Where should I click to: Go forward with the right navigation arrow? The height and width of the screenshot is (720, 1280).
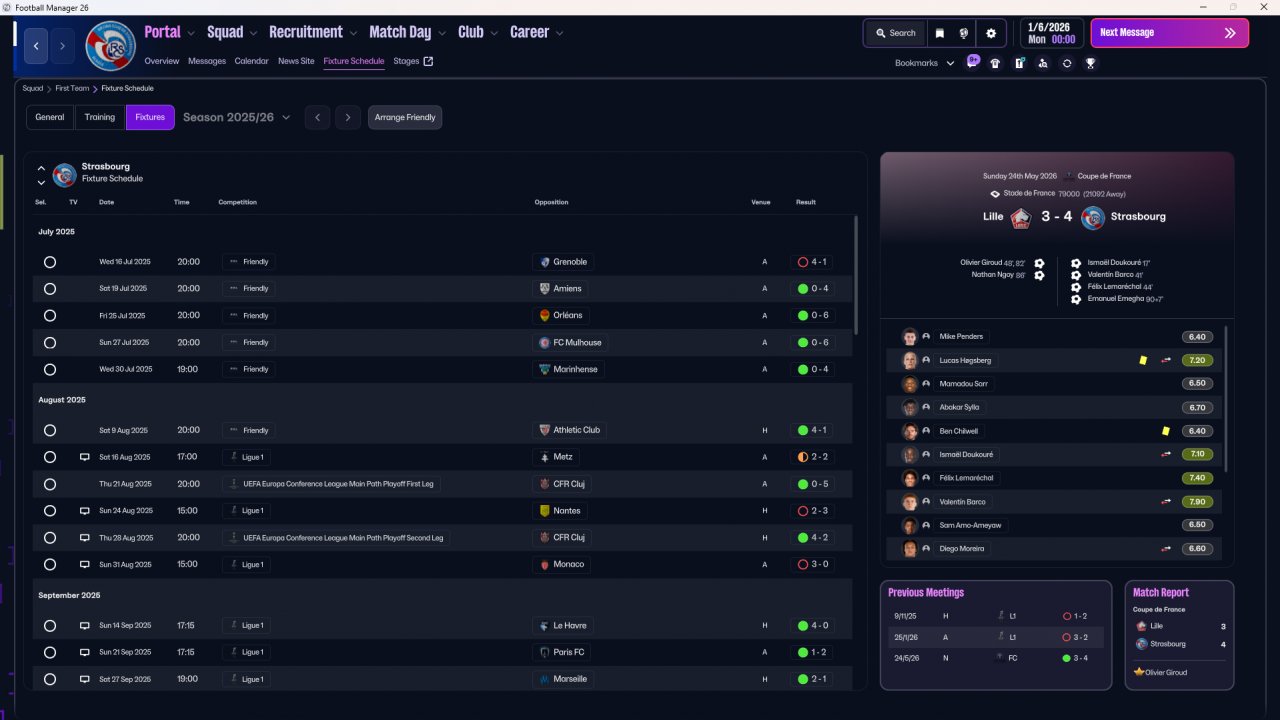coord(62,46)
